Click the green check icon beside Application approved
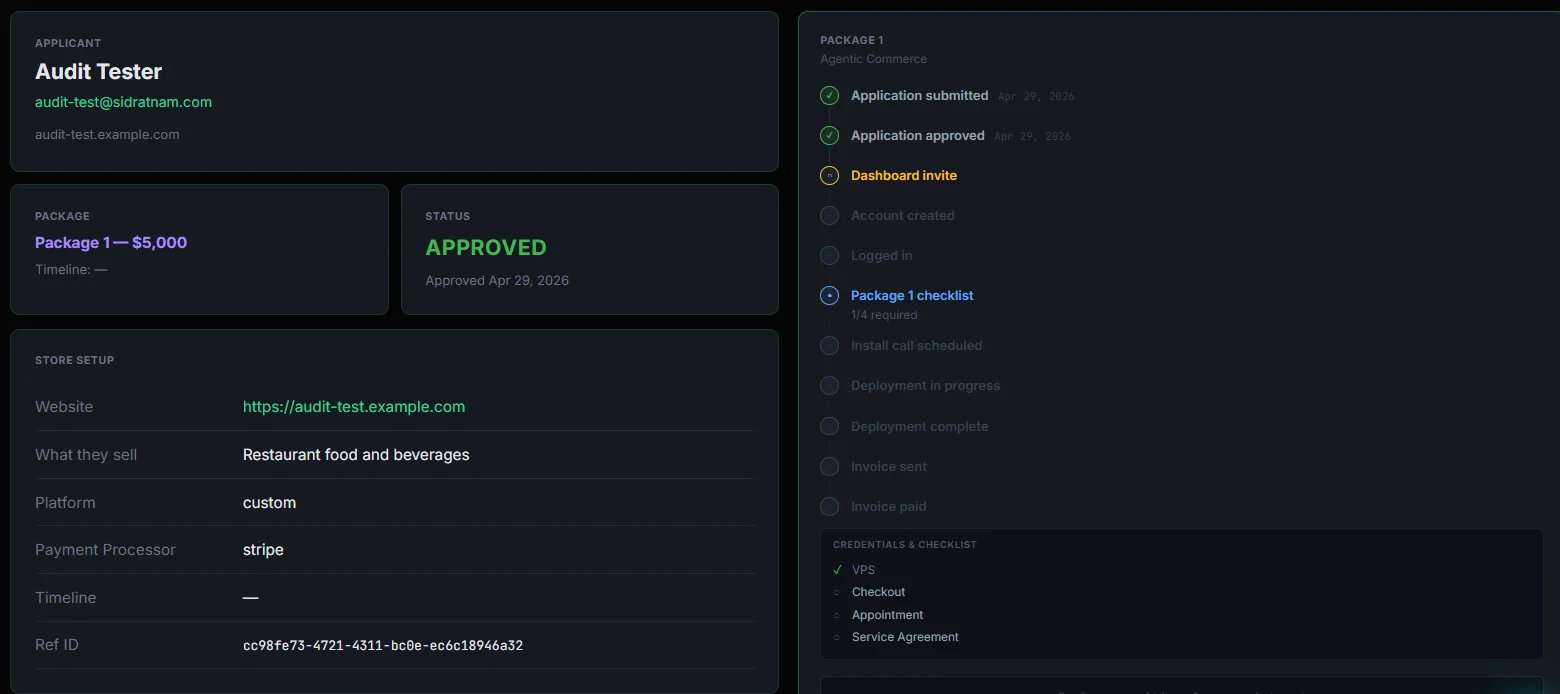This screenshot has width=1560, height=694. pos(829,136)
